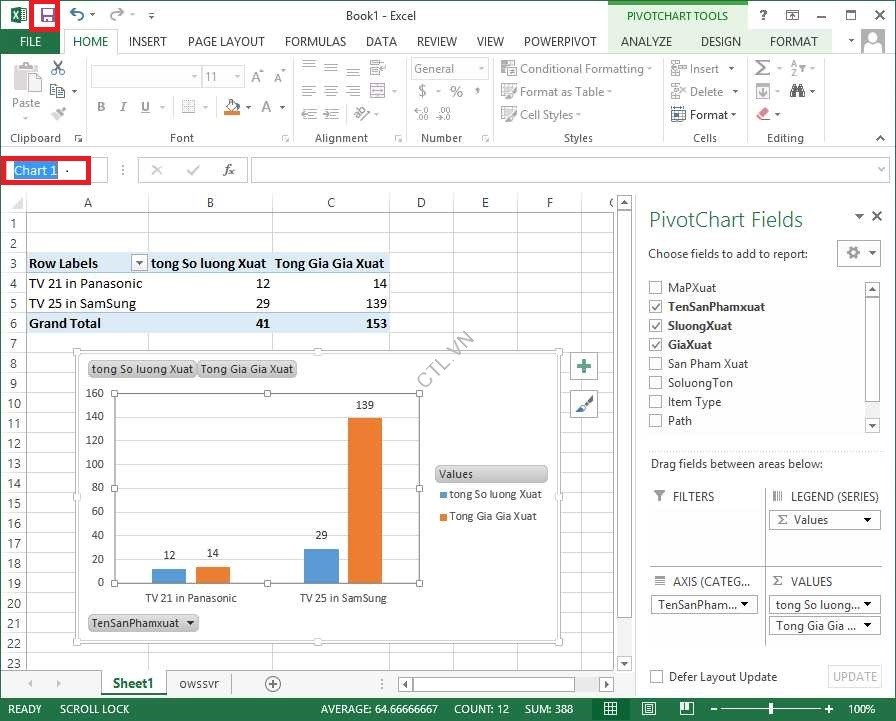896x721 pixels.
Task: Click the zoom slider handle
Action: tap(771, 709)
